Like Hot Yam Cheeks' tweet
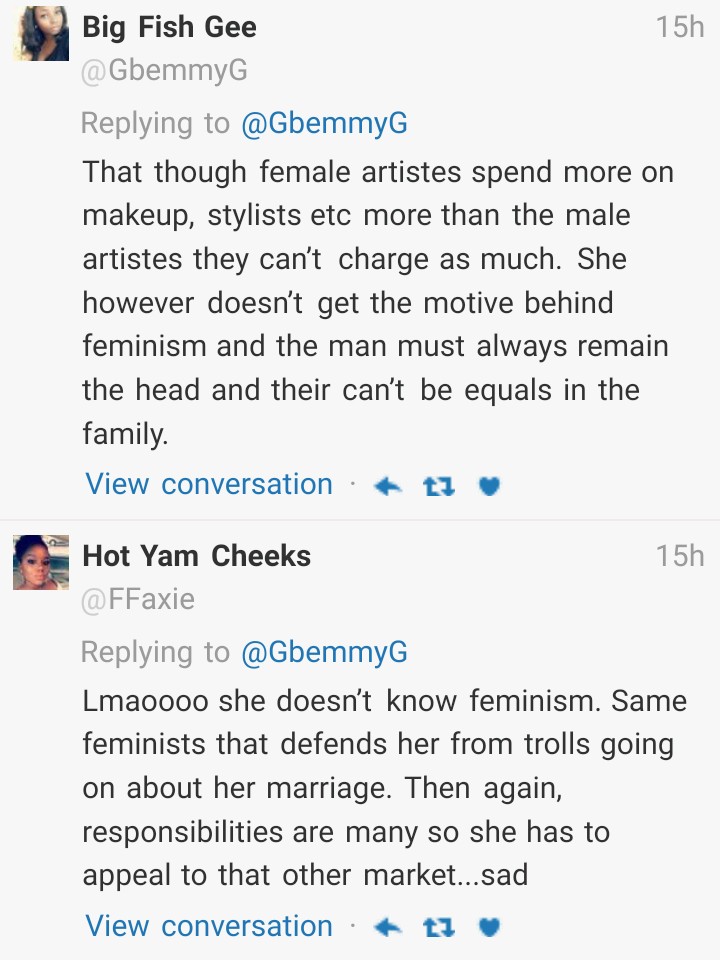This screenshot has height=960, width=720. tap(488, 928)
